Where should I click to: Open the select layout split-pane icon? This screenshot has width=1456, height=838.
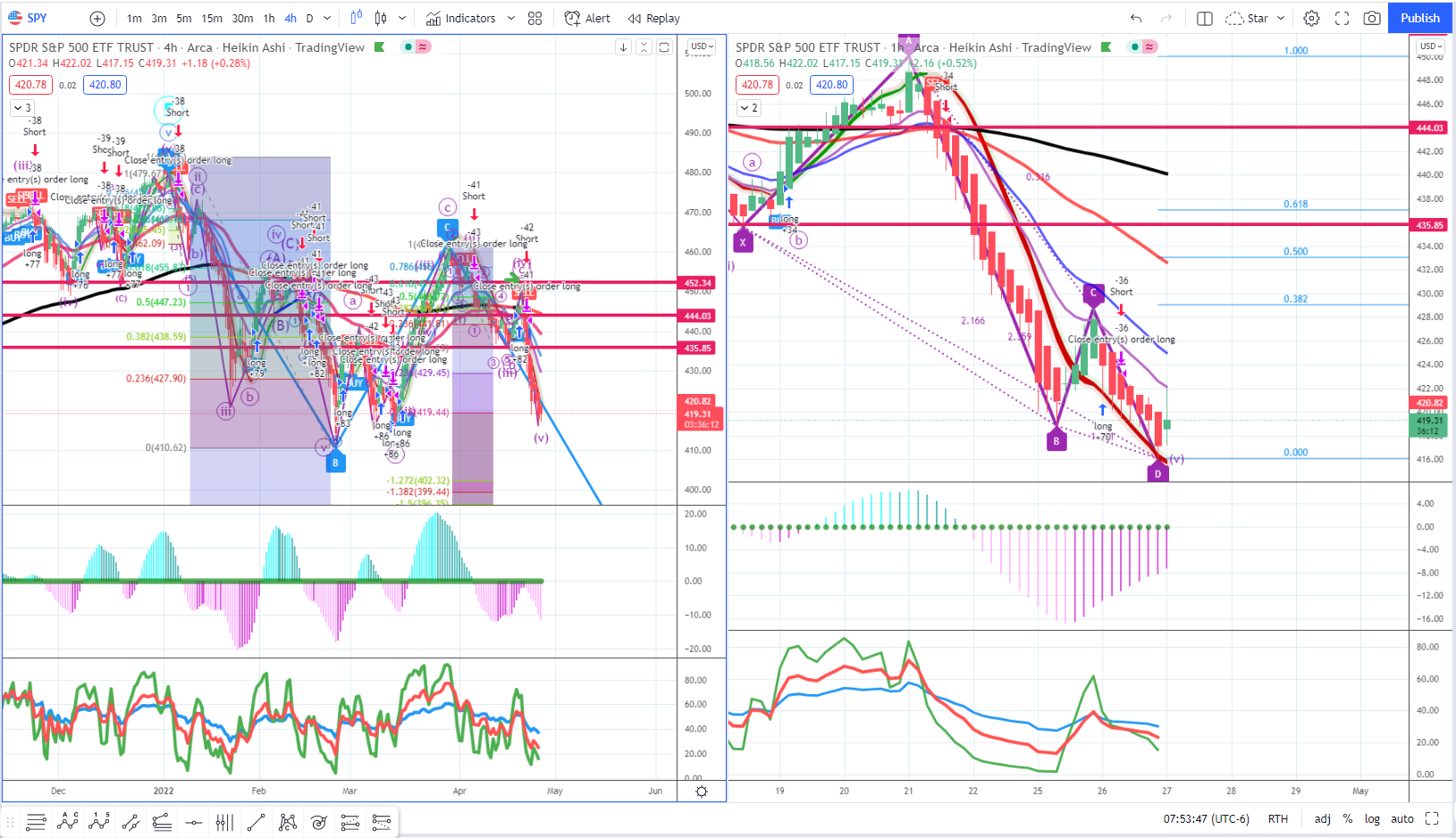(1204, 18)
